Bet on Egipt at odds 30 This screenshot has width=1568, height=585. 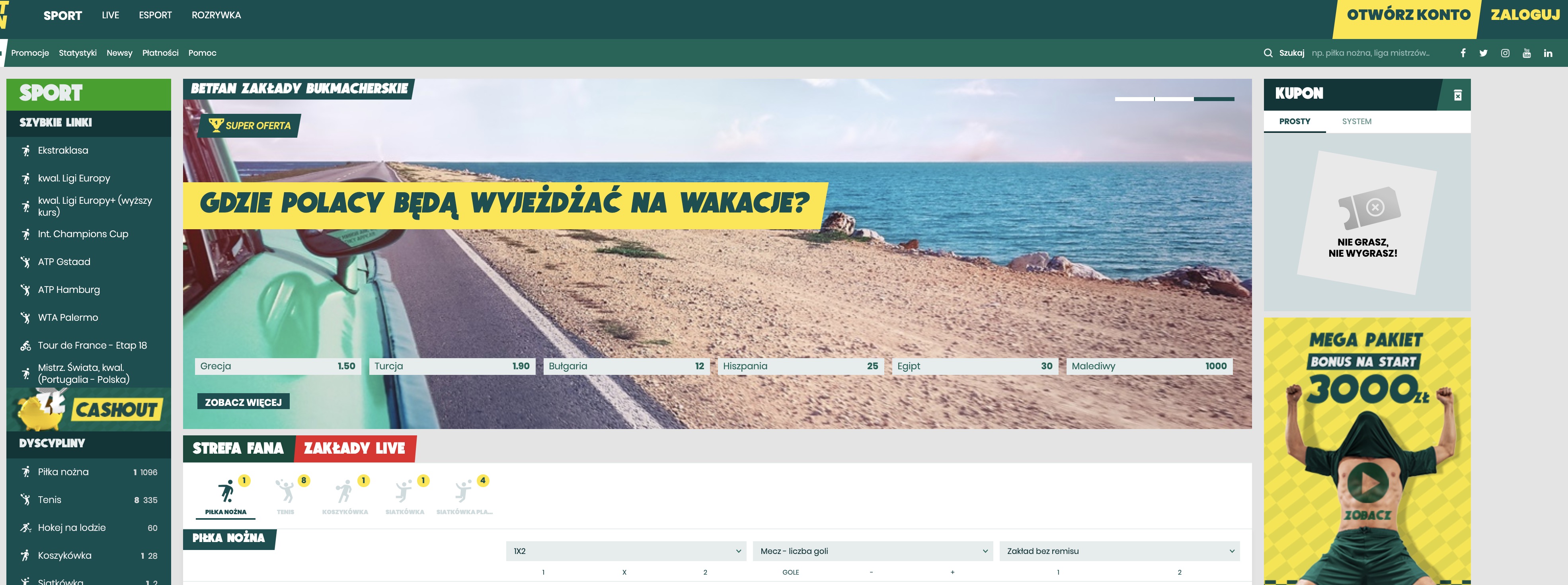[x=975, y=366]
